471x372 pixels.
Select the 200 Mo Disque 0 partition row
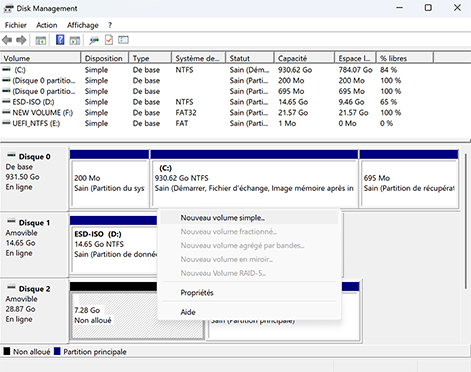tap(217, 80)
